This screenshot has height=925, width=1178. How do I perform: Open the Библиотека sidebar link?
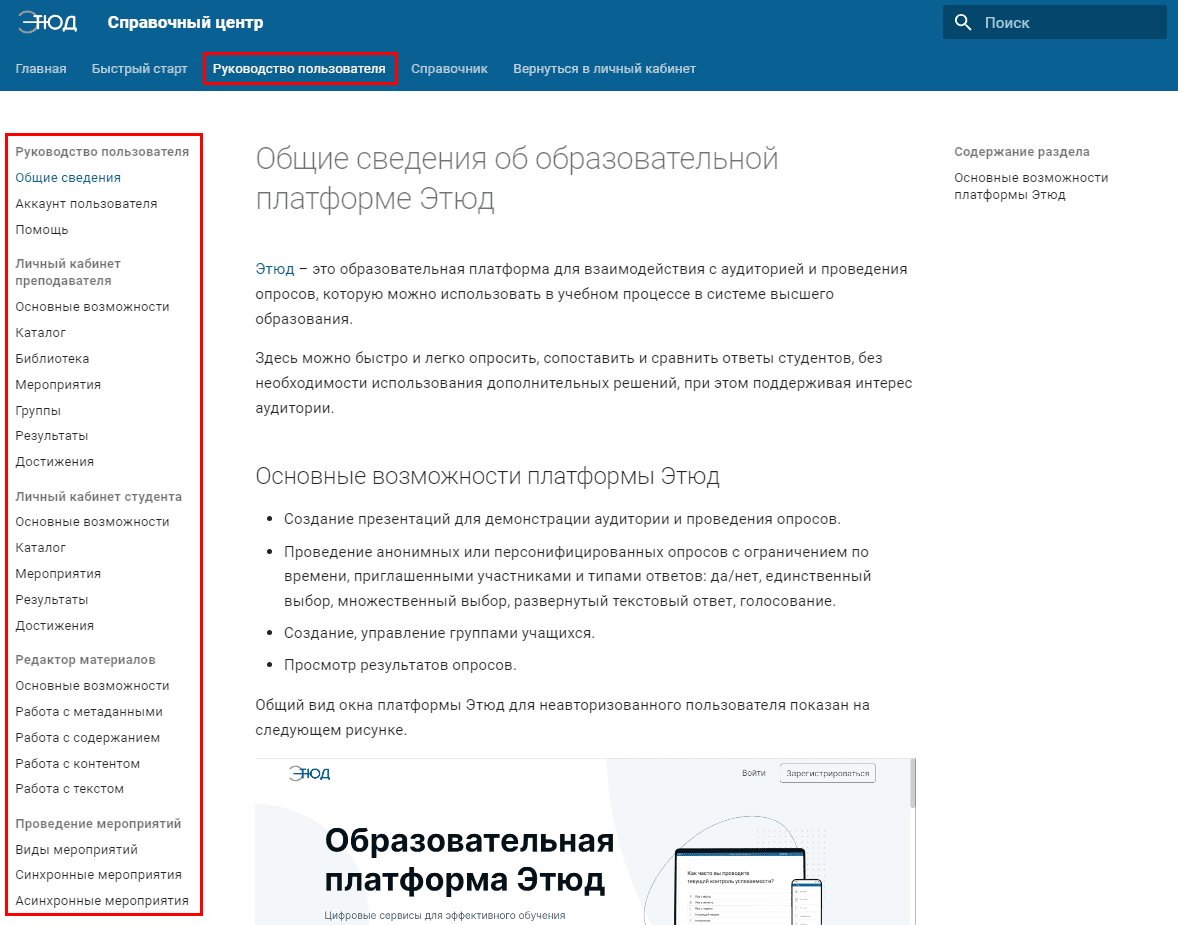[52, 358]
